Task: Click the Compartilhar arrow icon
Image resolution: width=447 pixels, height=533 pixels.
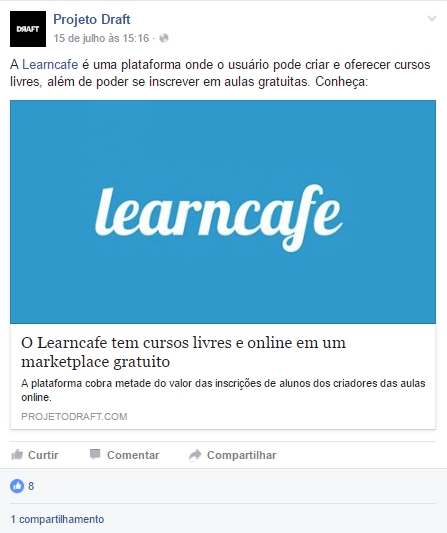Action: (195, 455)
